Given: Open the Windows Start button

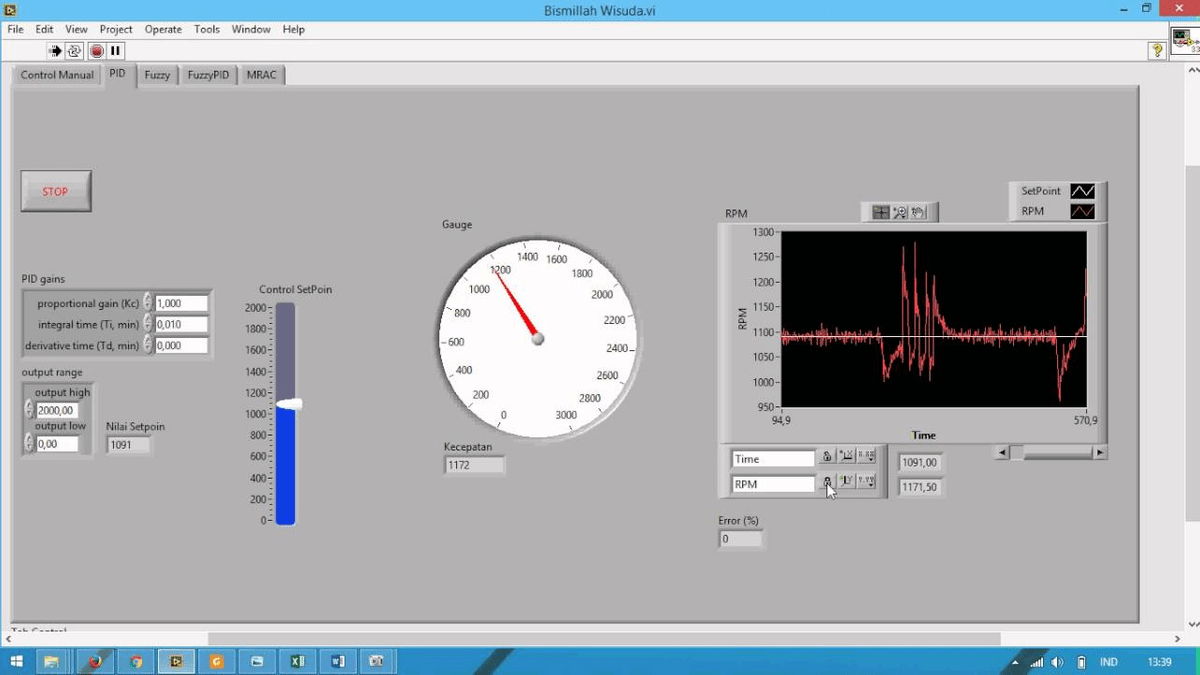Looking at the screenshot, I should 17,661.
